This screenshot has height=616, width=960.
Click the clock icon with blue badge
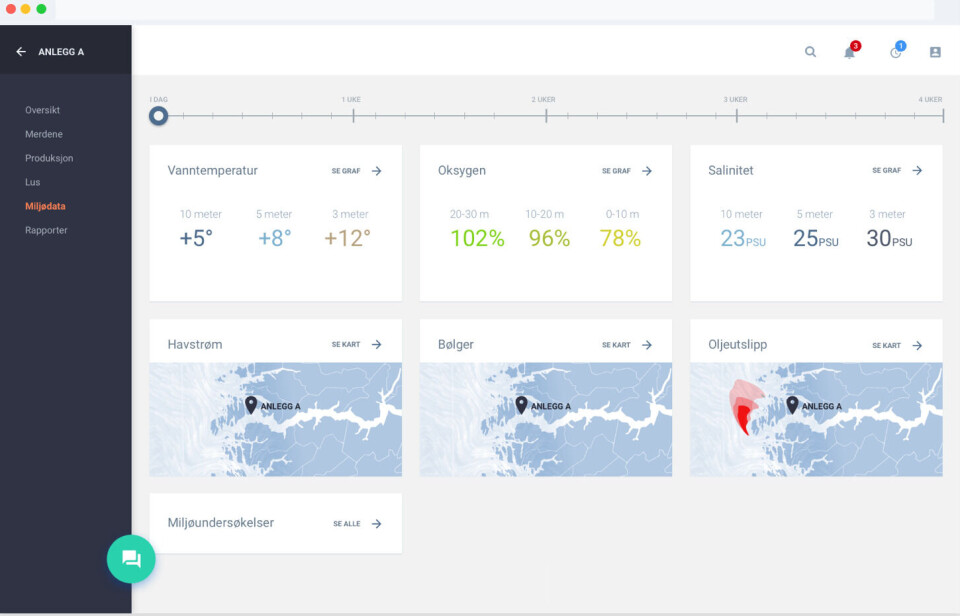point(895,52)
